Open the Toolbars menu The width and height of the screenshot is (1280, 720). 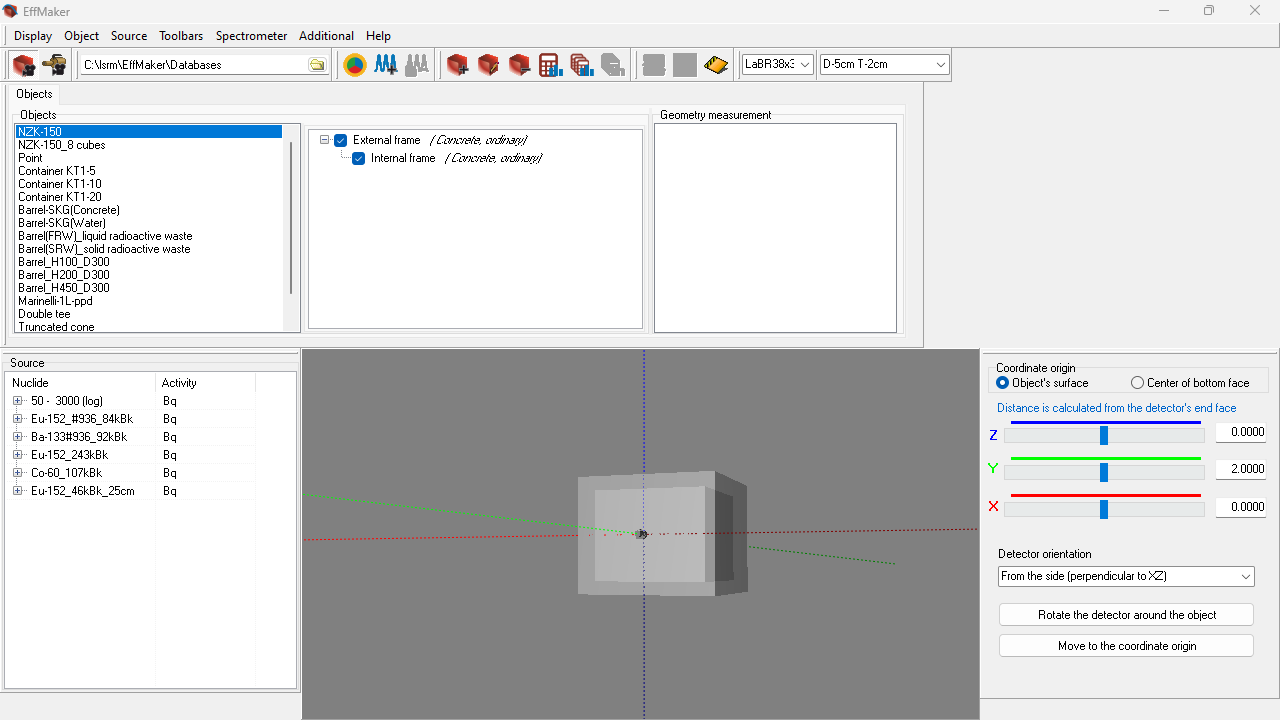[181, 36]
